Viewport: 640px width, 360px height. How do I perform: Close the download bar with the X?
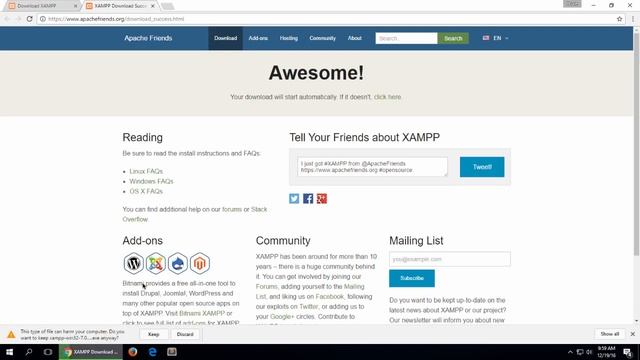633,334
